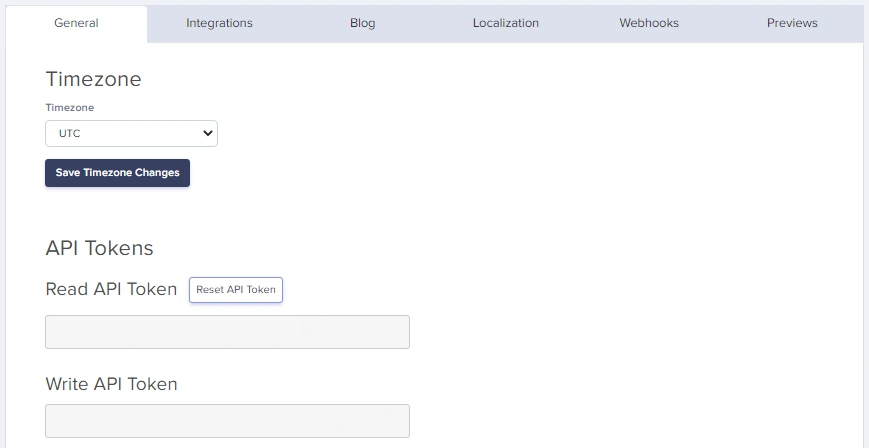Viewport: 869px width, 448px height.
Task: Click the API Tokens section heading
Action: pos(99,248)
